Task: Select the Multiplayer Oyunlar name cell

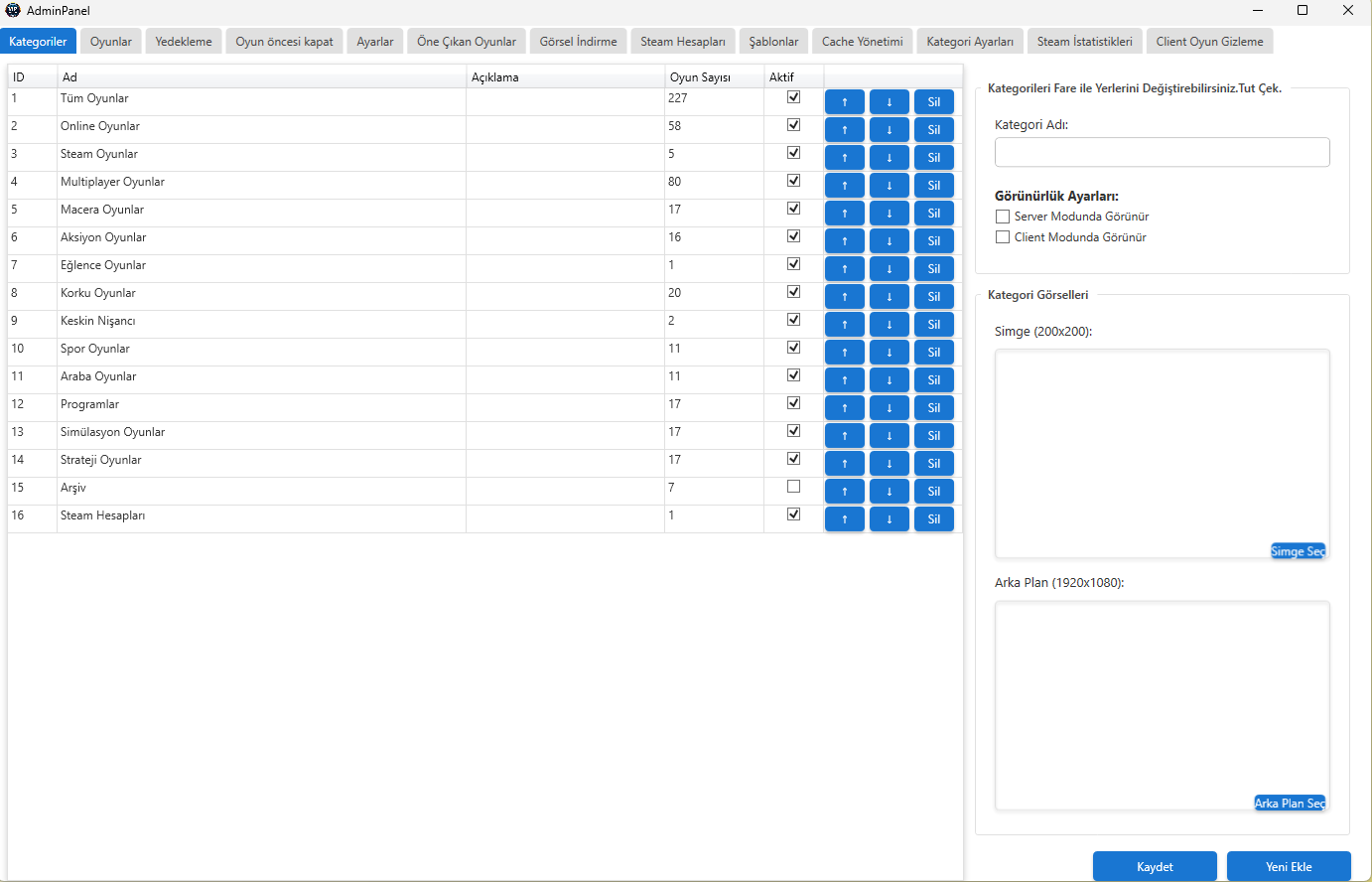Action: [x=262, y=185]
